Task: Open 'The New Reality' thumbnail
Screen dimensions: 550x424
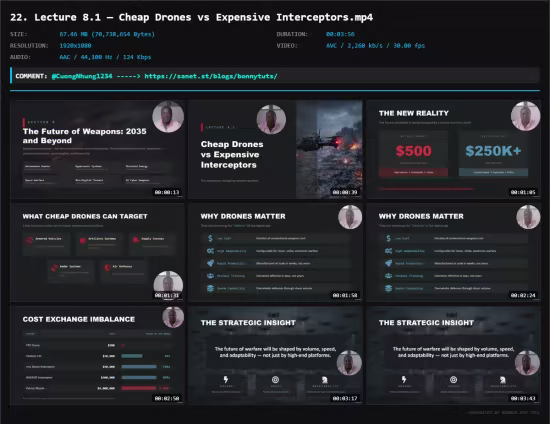Action: pos(453,150)
